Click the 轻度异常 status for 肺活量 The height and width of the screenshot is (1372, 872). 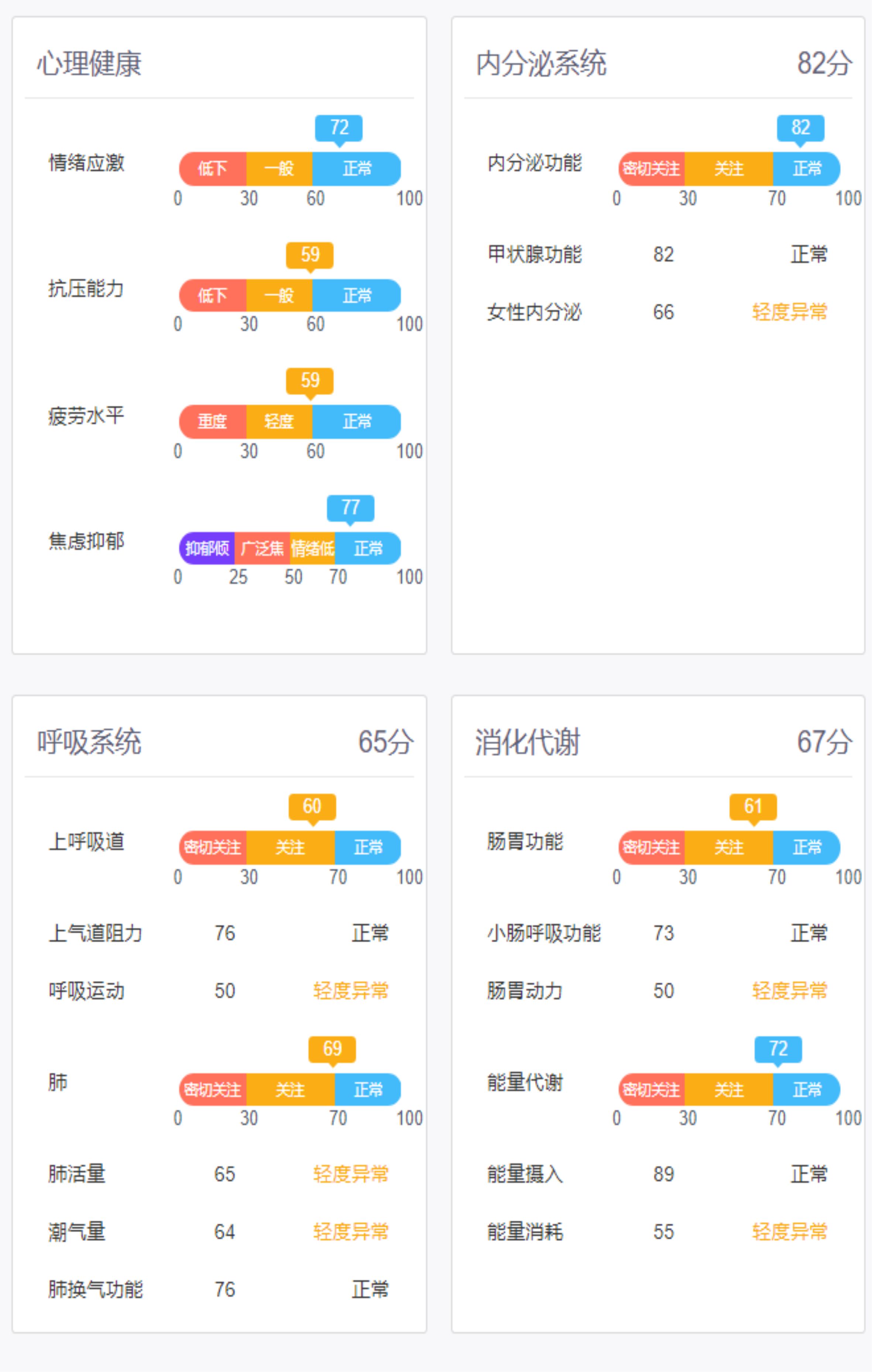click(x=351, y=1174)
